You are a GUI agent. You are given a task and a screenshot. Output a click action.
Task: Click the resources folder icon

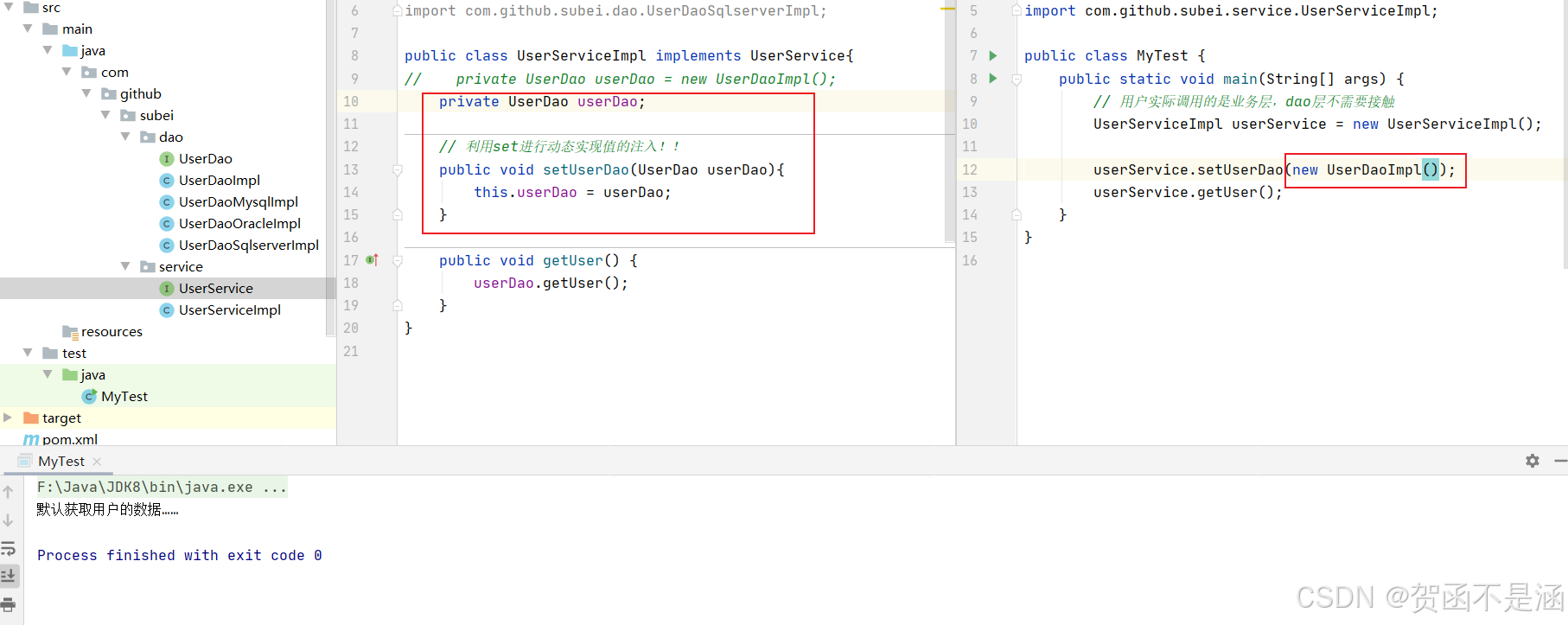(x=70, y=331)
